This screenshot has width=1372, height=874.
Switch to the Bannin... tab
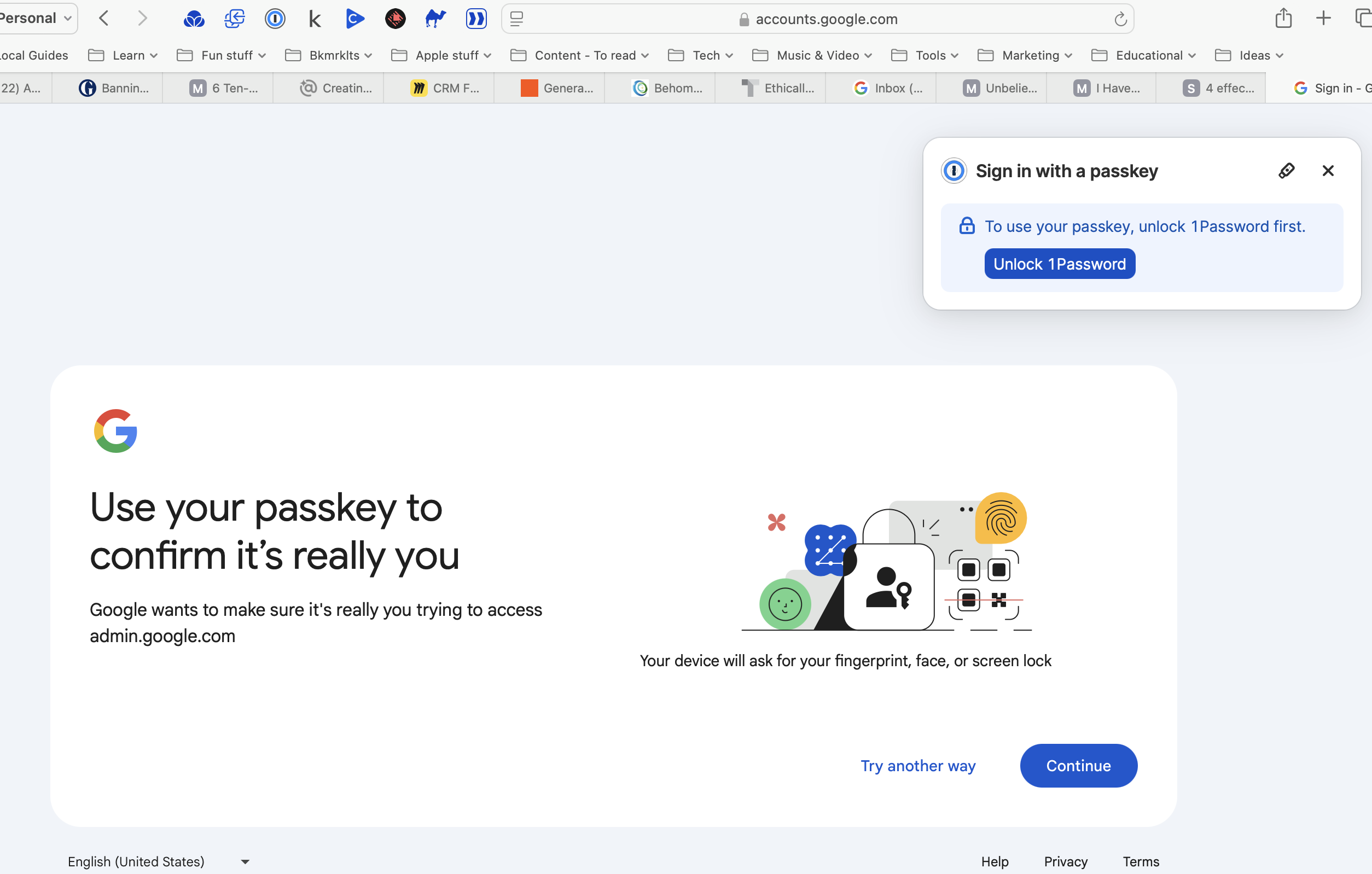point(107,88)
